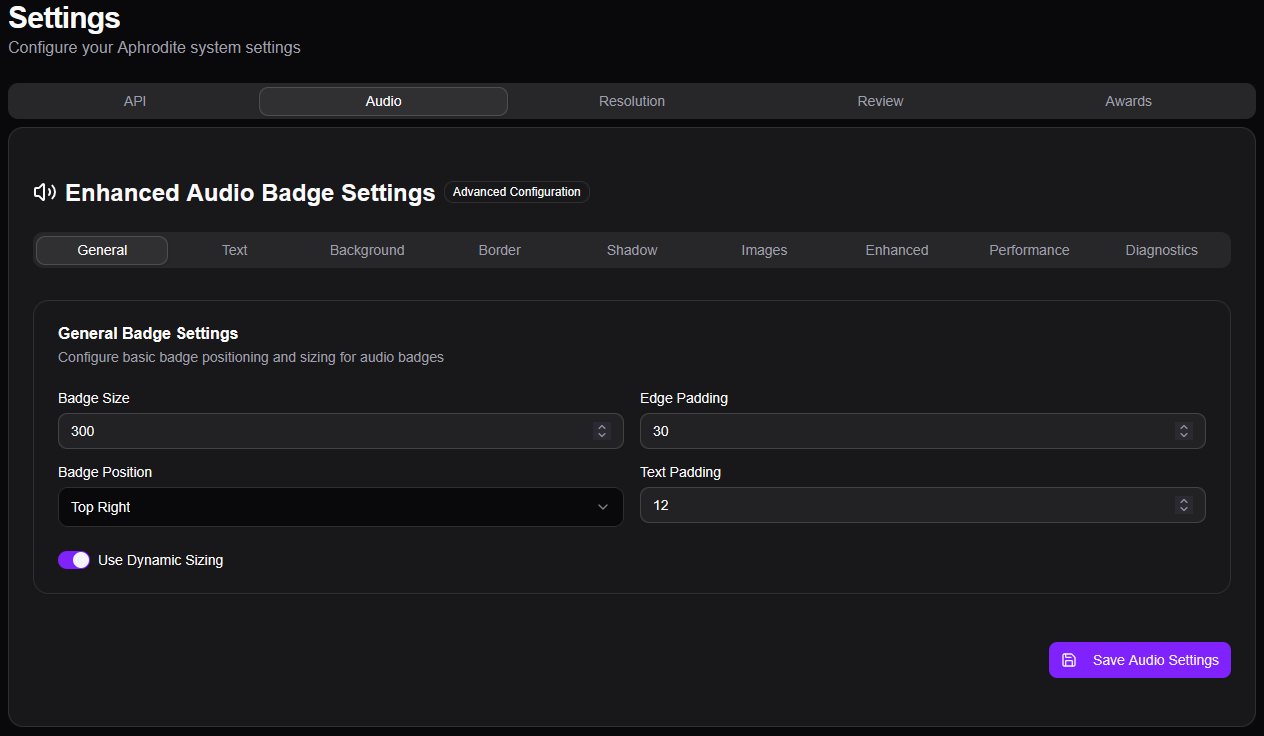Open the Awards settings tab
Screen dimensions: 1264x736
point(1128,101)
